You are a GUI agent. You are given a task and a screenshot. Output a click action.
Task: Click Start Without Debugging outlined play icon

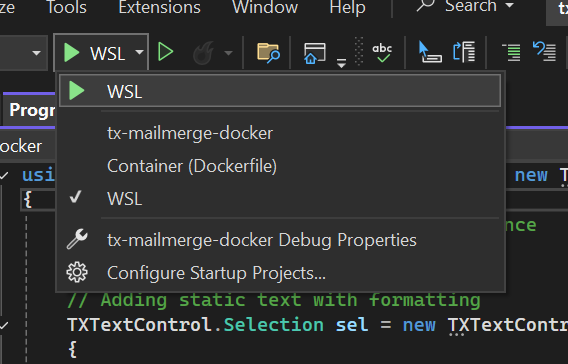166,52
